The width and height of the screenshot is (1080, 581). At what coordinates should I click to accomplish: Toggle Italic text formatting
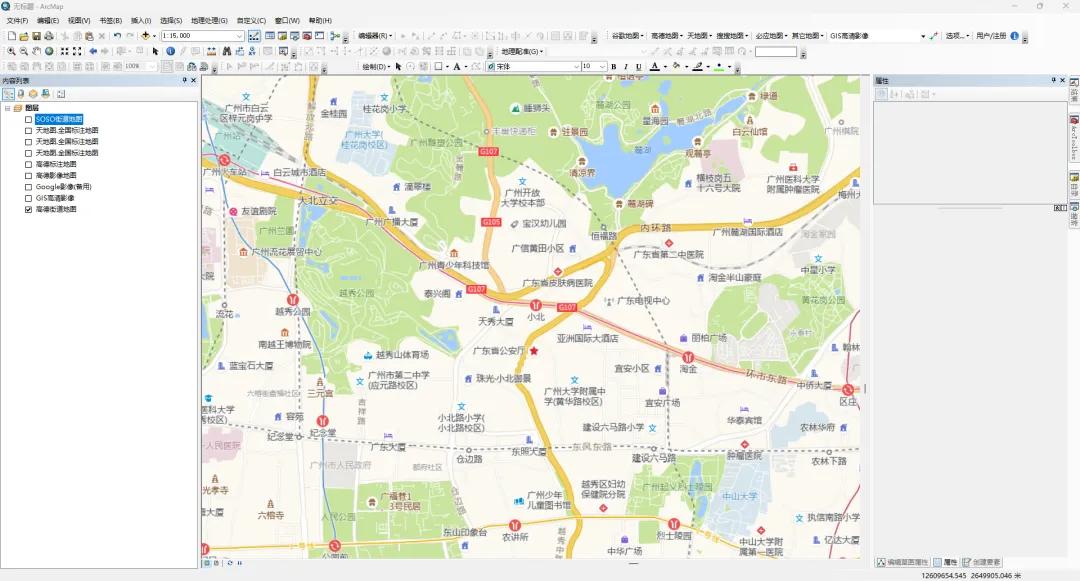(x=626, y=67)
